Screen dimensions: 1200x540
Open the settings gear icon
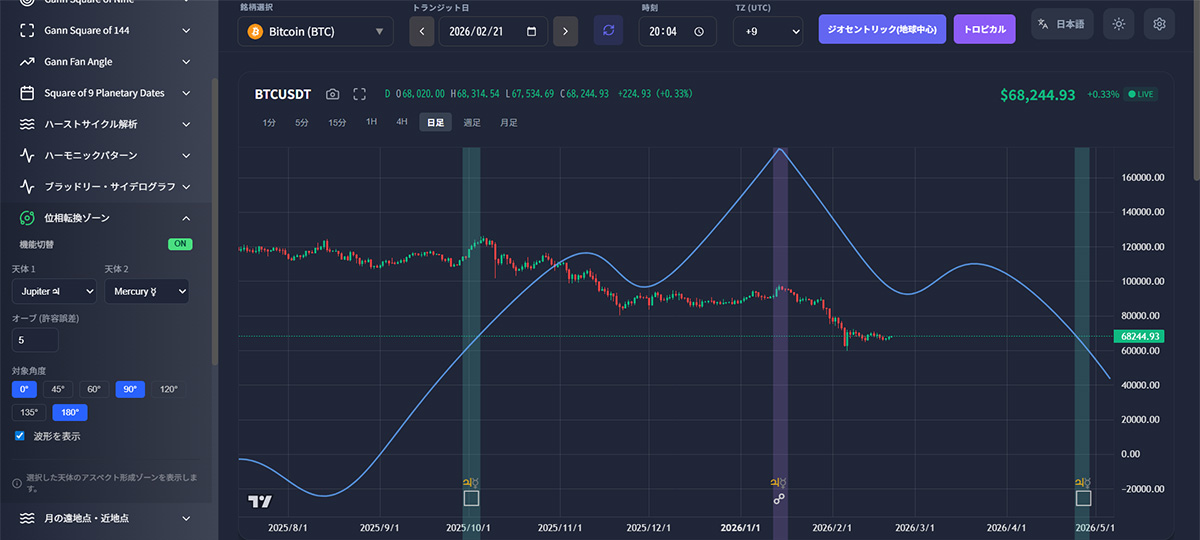pos(1159,24)
